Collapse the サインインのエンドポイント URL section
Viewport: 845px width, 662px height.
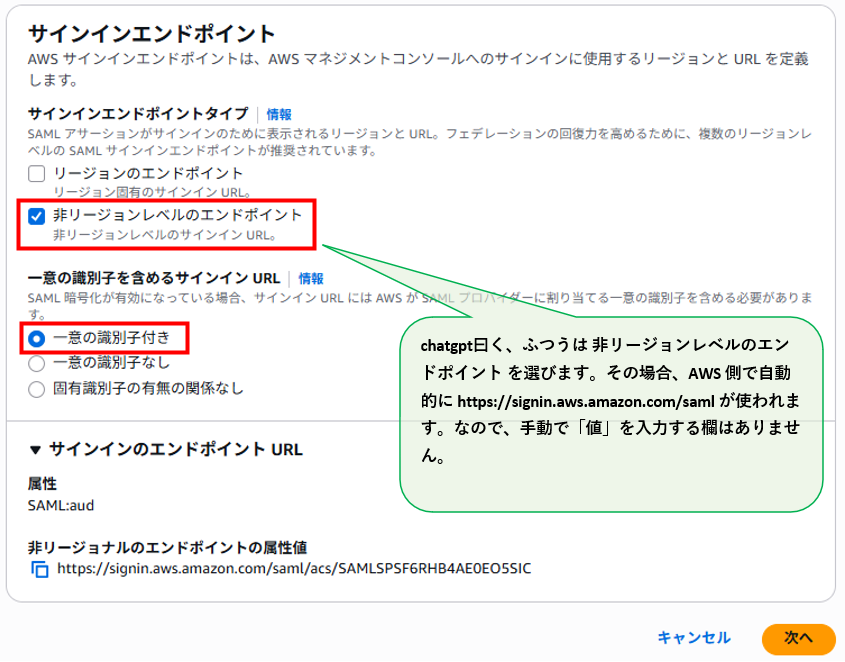click(36, 450)
